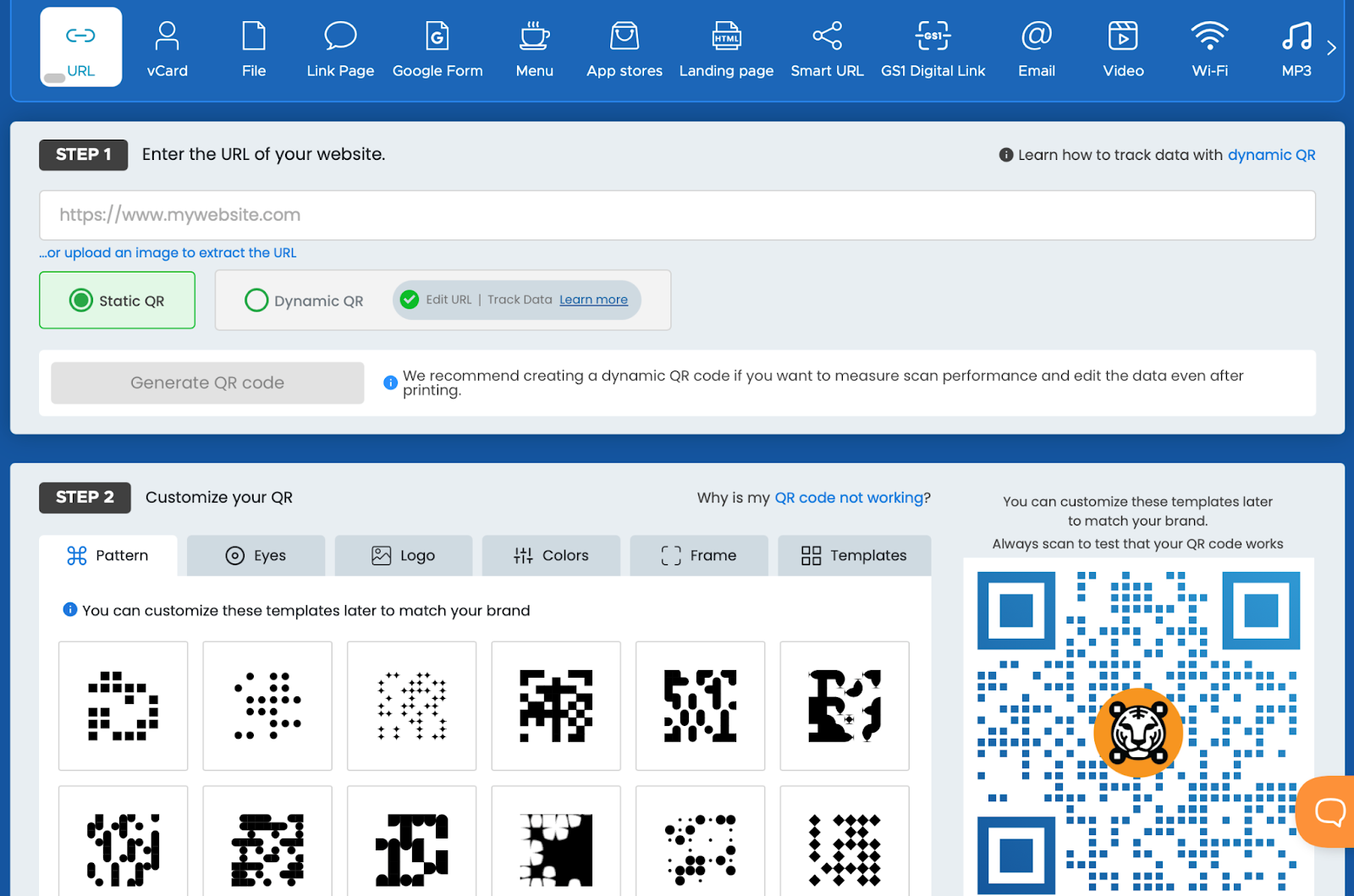Open the orange chat support bubble
Screen dimensions: 1354x896
coord(1327,811)
